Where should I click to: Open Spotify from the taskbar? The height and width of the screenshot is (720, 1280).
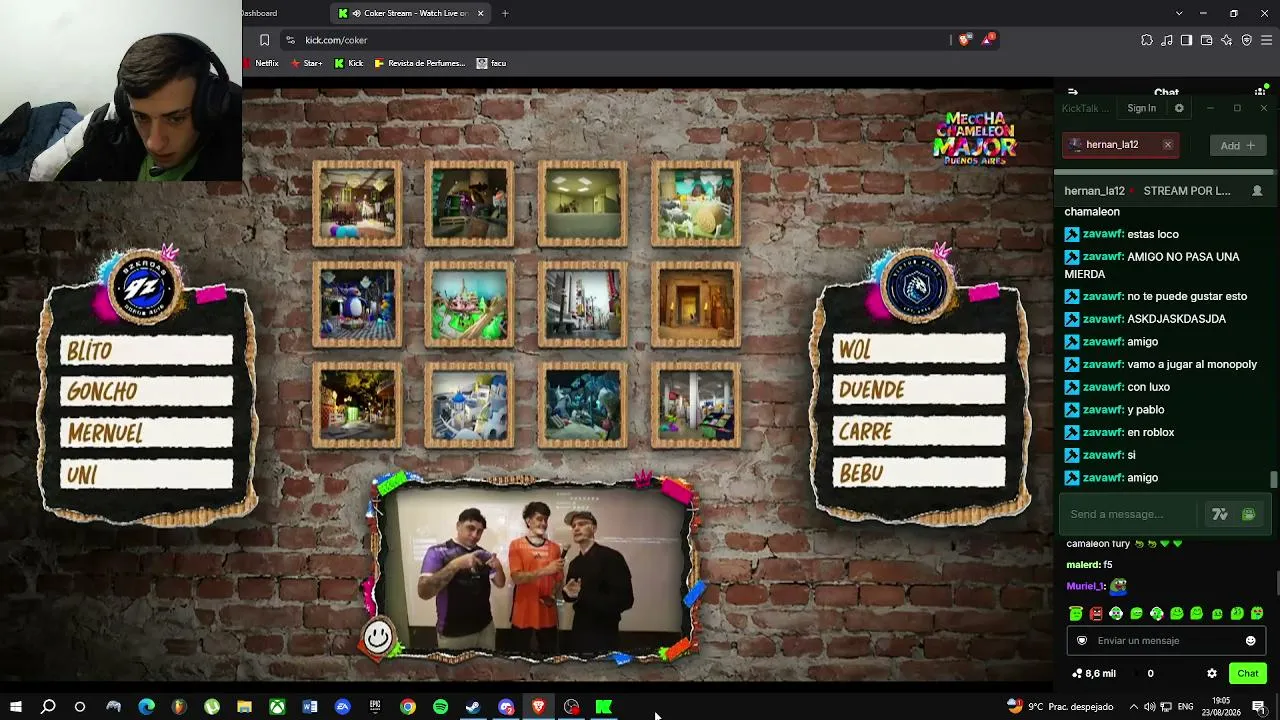point(440,707)
